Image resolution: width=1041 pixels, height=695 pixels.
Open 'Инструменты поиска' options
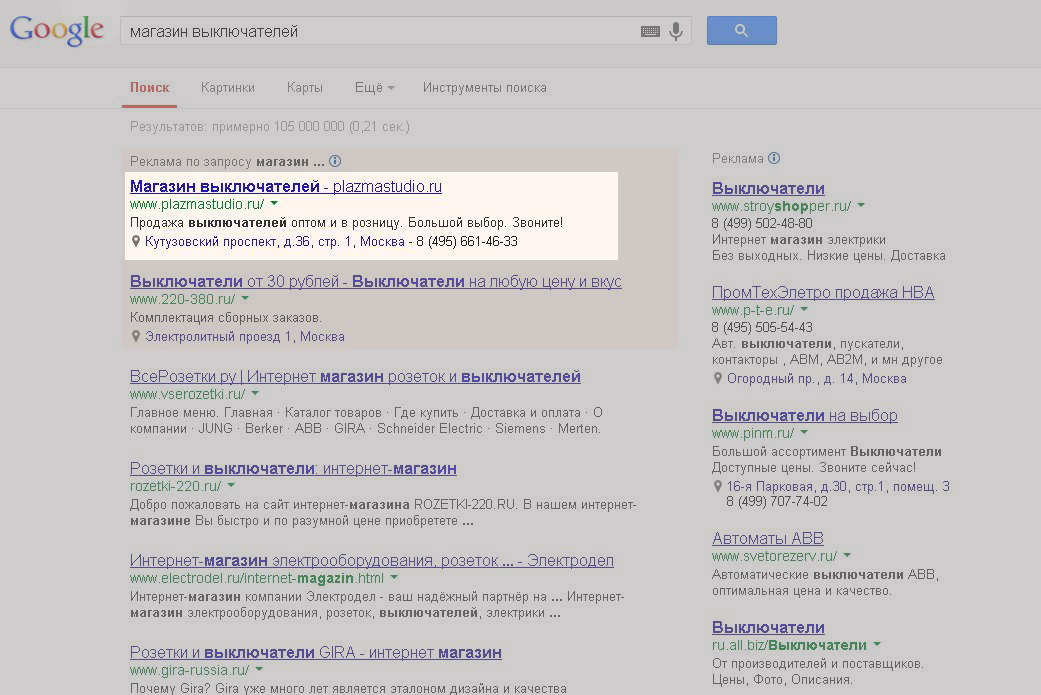coord(485,88)
